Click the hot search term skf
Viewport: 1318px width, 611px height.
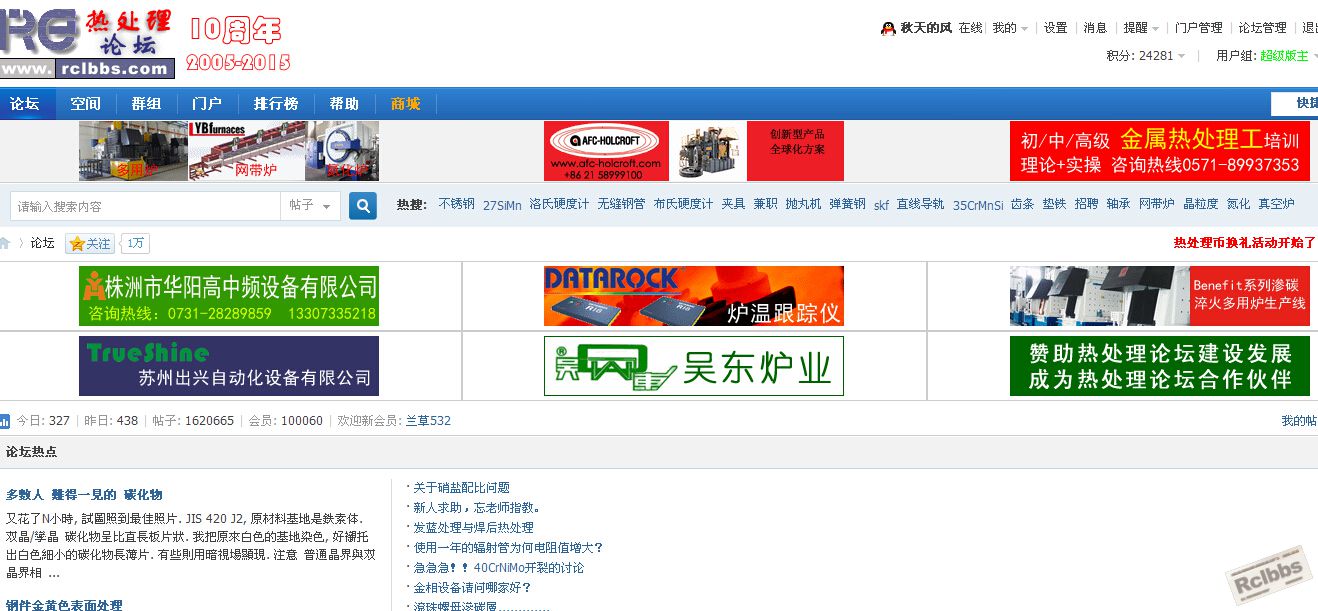tap(881, 205)
